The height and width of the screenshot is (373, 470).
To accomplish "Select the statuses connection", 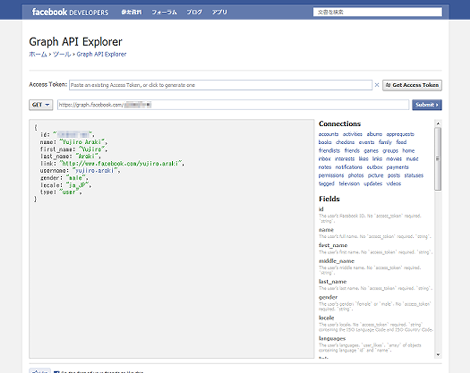I will pyautogui.click(x=414, y=175).
